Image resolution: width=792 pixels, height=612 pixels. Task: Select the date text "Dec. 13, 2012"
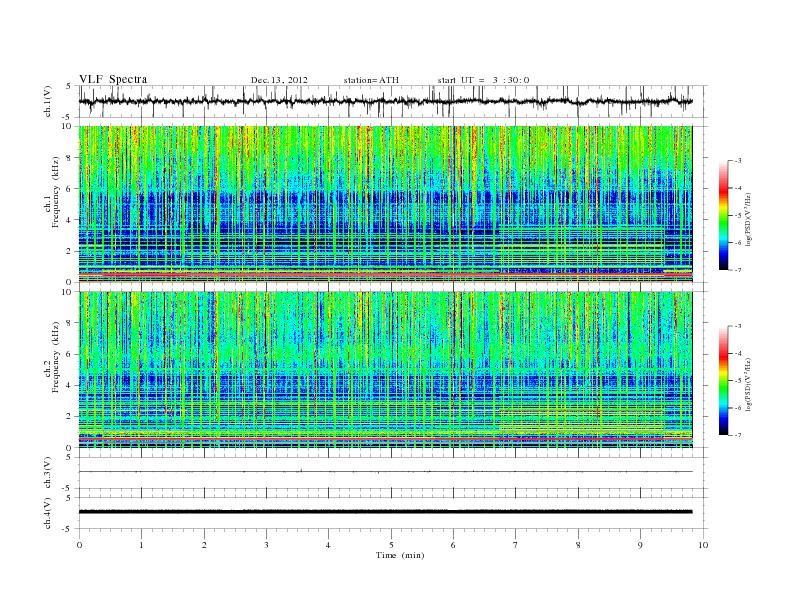coord(279,80)
